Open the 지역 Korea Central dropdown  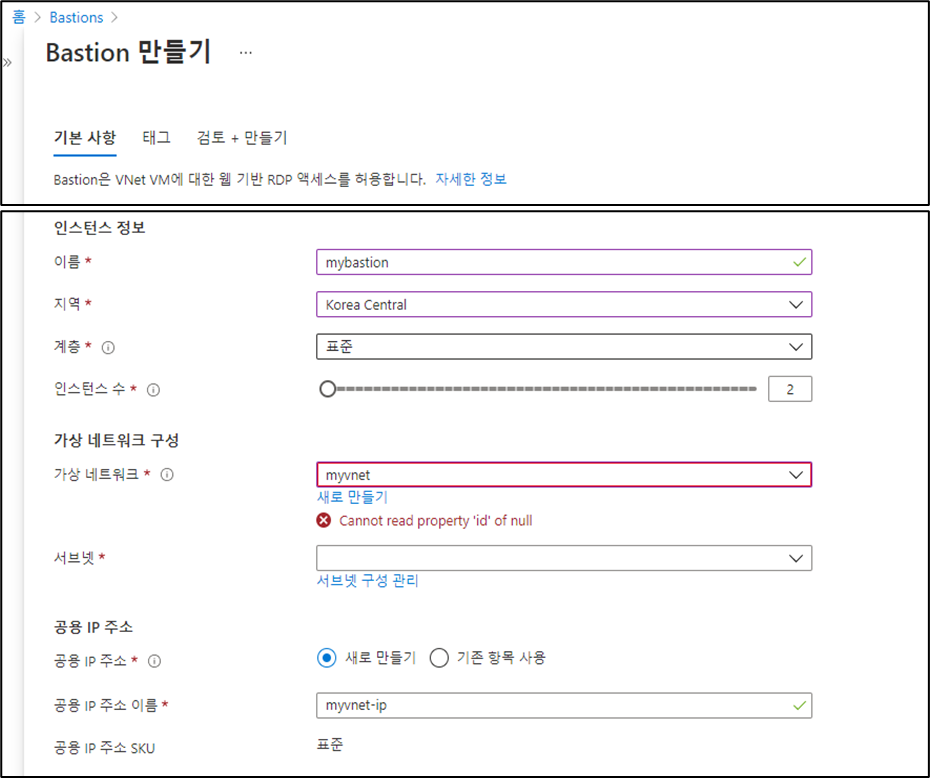[564, 304]
